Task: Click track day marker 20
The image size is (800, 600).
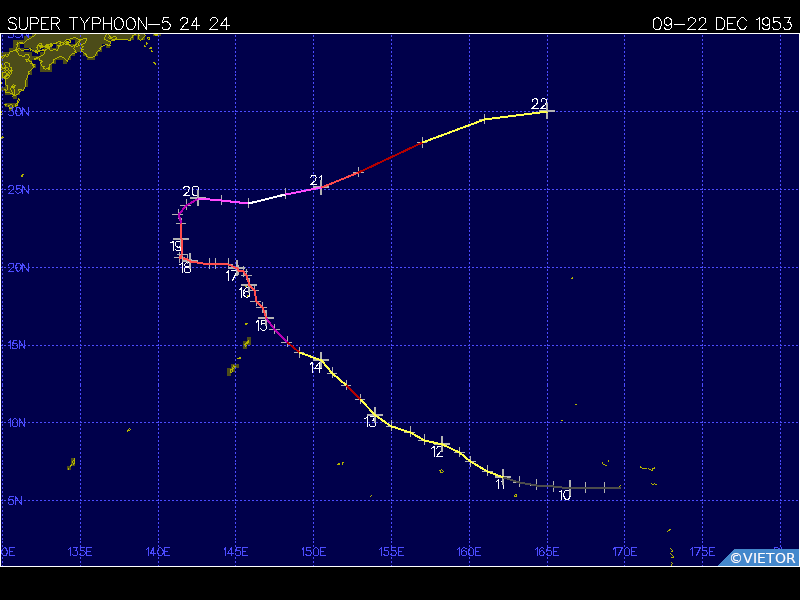Action: (191, 191)
